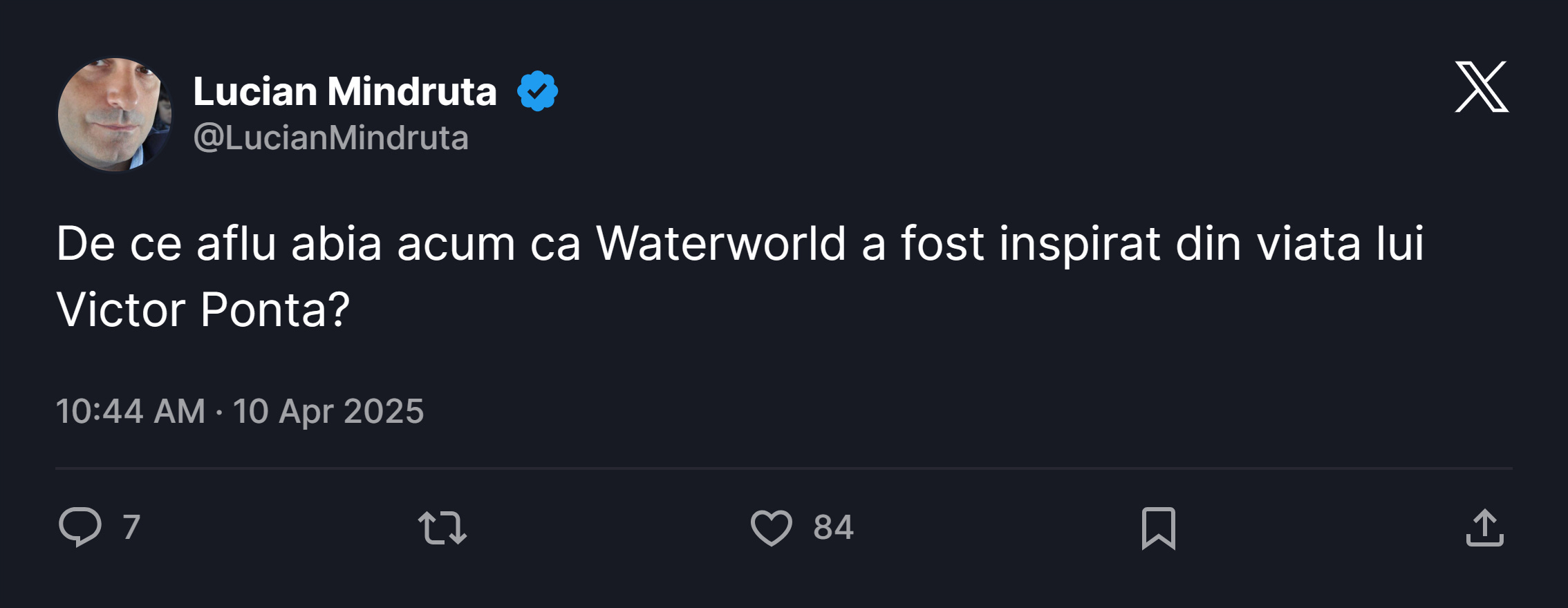Click the text Victor Ponta?

[203, 309]
